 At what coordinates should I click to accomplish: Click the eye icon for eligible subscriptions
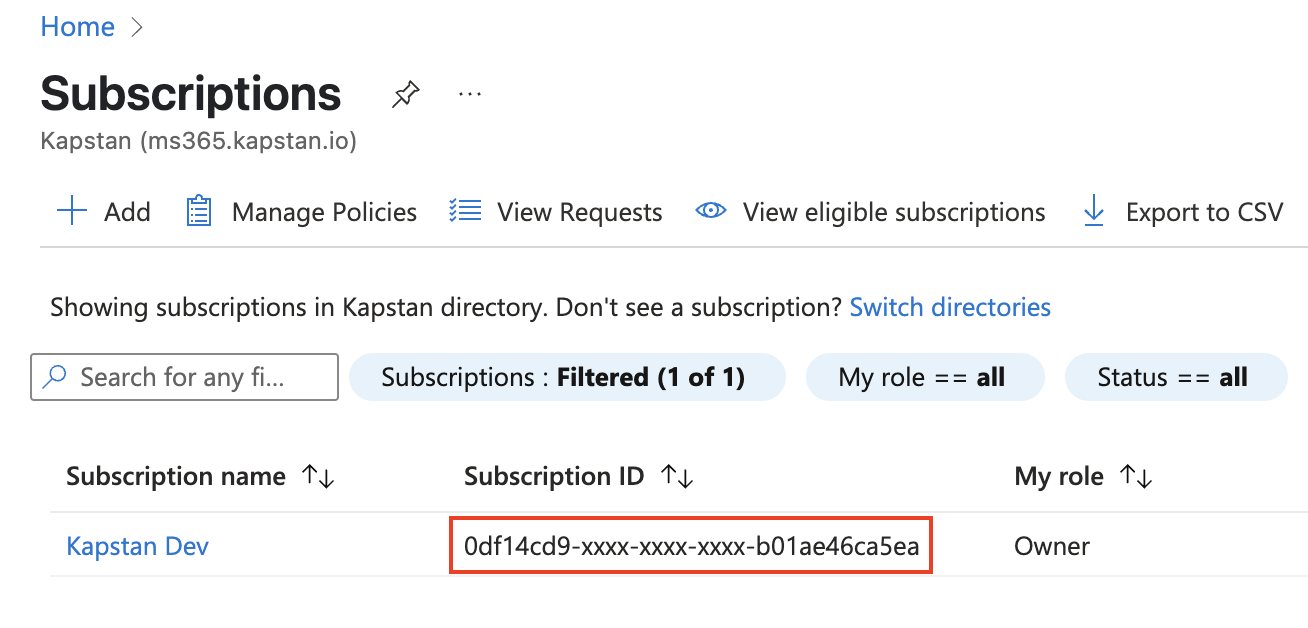tap(710, 211)
